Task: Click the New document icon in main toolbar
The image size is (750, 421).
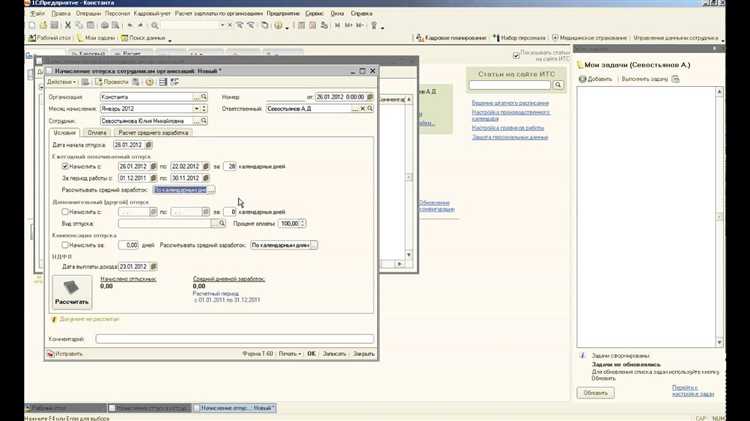Action: click(x=32, y=25)
